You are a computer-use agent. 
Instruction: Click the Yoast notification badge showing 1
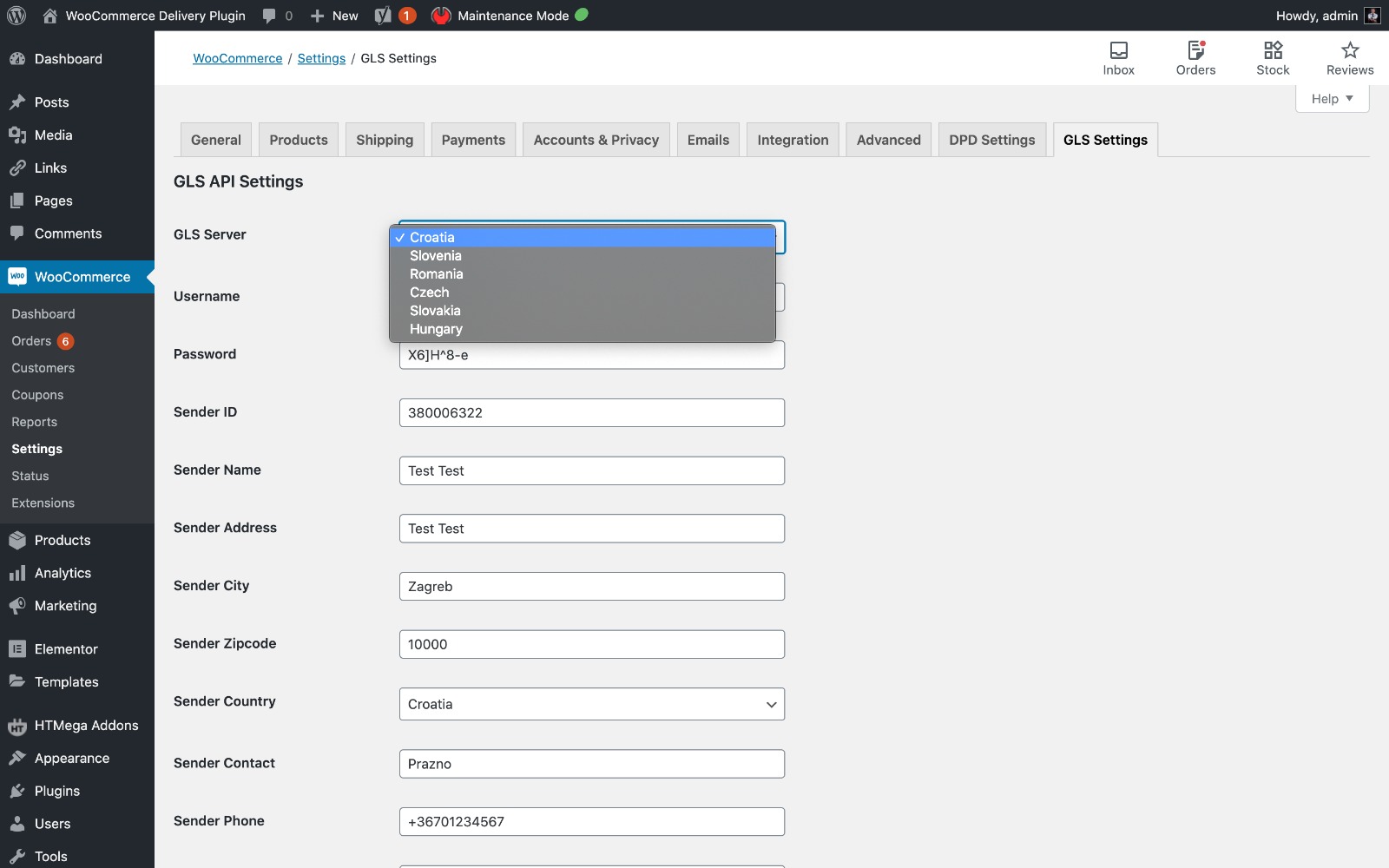click(x=406, y=16)
